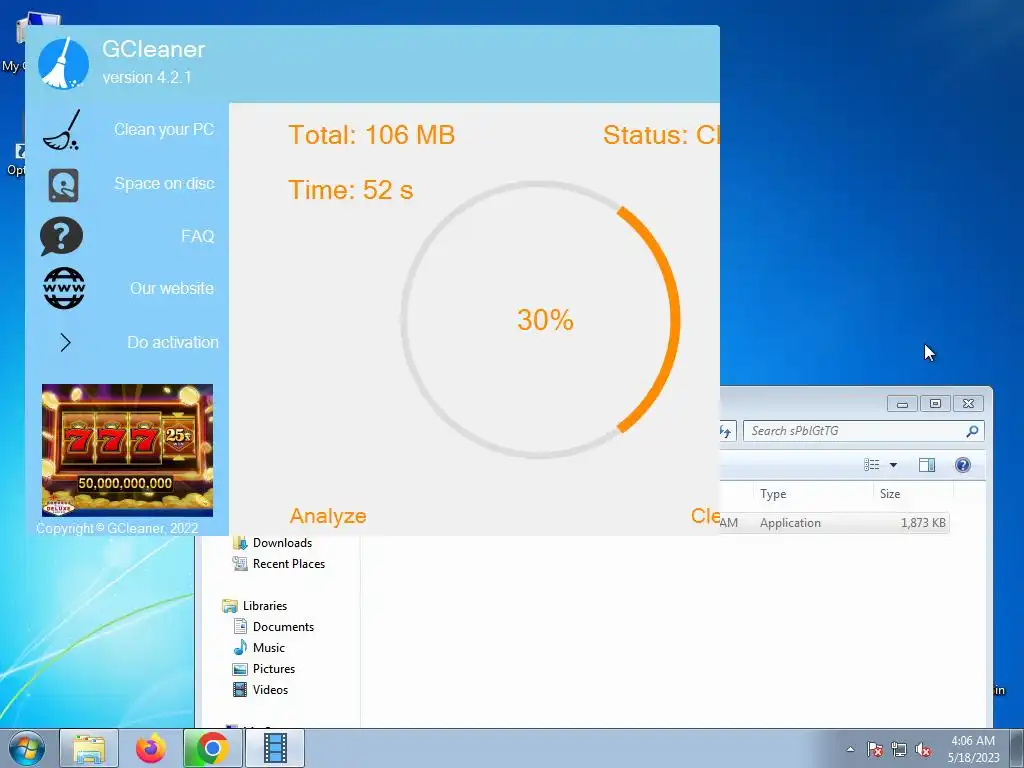This screenshot has height=768, width=1024.
Task: Click the Total: 106 MB text
Action: coord(372,135)
